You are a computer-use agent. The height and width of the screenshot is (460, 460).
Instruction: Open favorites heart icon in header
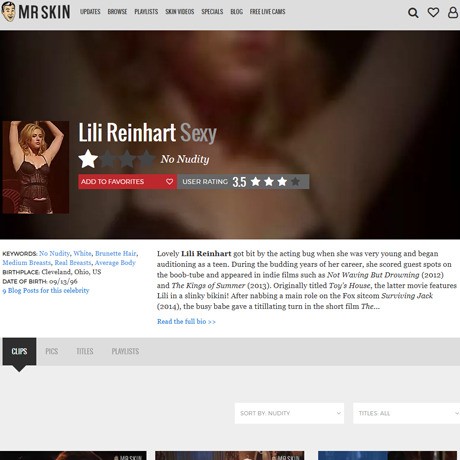[433, 12]
